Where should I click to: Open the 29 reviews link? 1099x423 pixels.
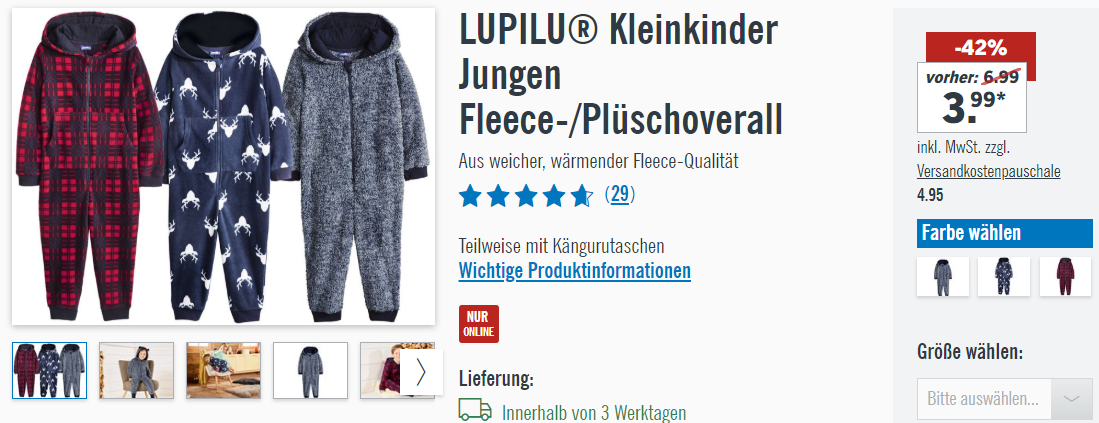point(620,194)
